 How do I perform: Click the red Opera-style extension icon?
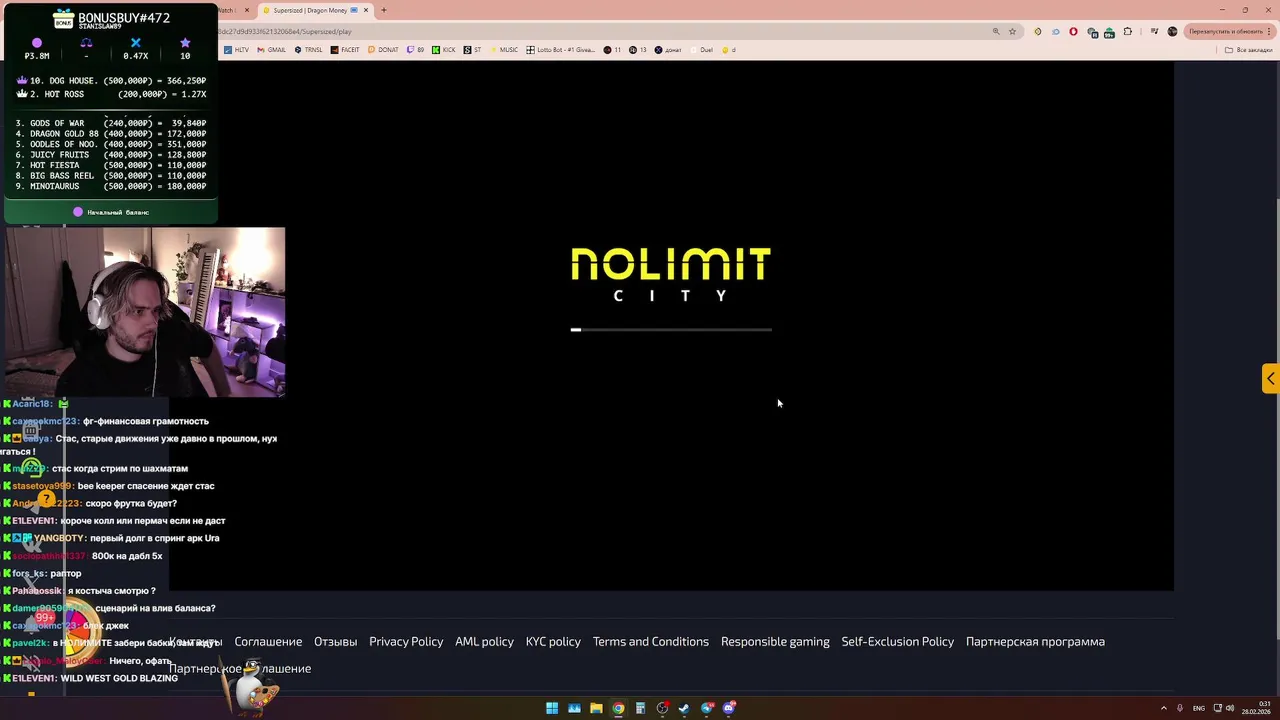coord(1073,31)
